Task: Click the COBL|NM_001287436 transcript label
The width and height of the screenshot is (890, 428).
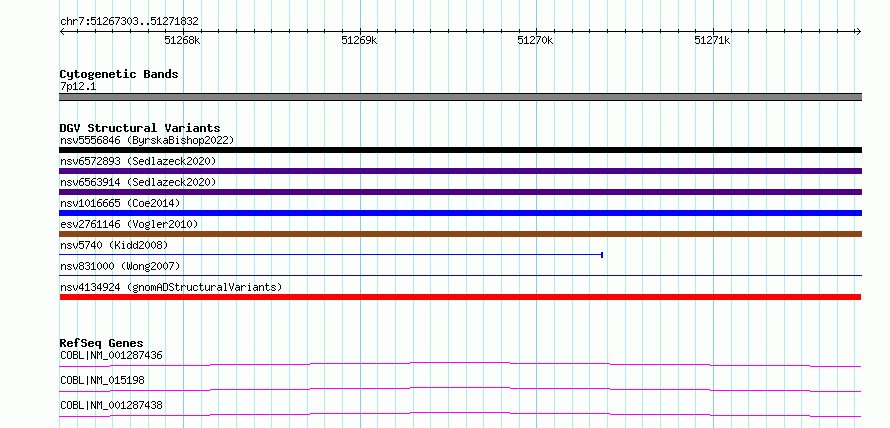Action: tap(111, 356)
